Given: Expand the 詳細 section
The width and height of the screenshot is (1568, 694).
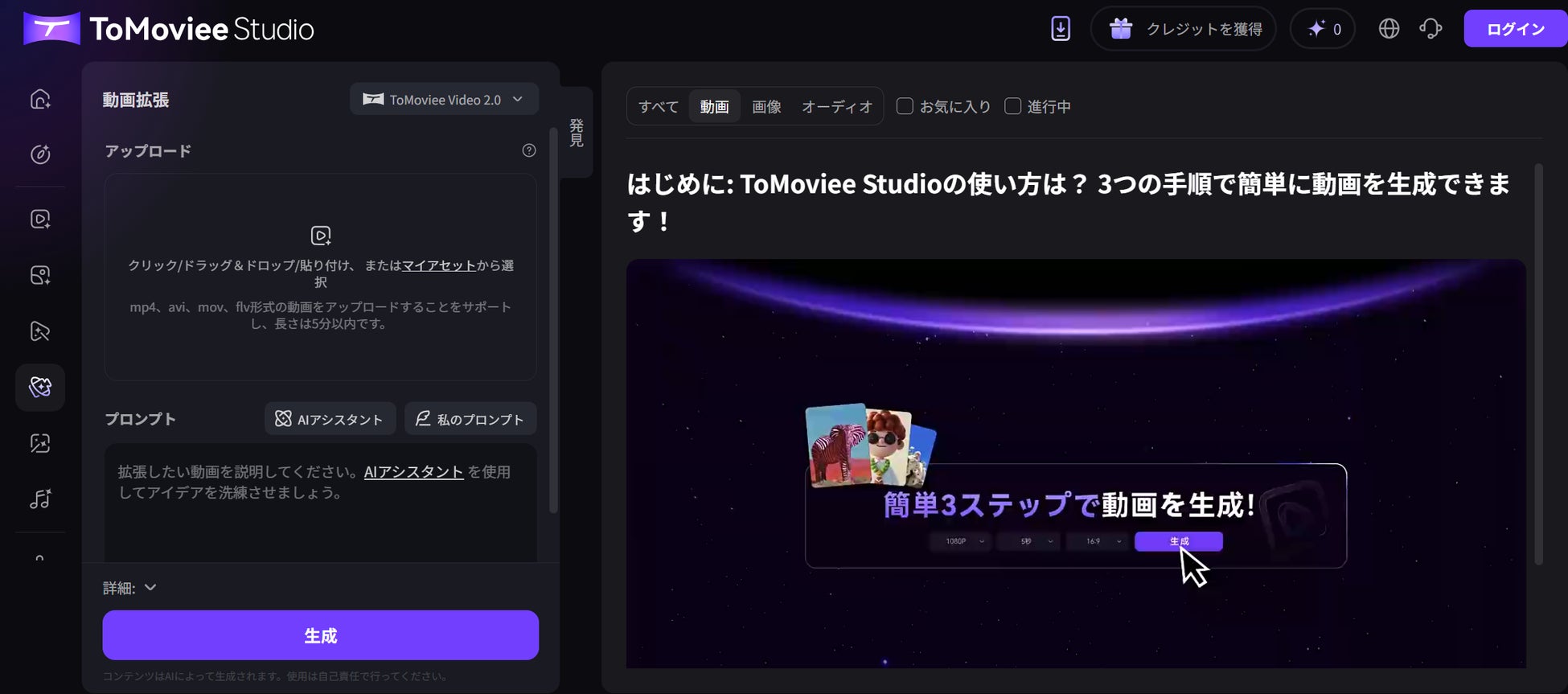Looking at the screenshot, I should (129, 588).
